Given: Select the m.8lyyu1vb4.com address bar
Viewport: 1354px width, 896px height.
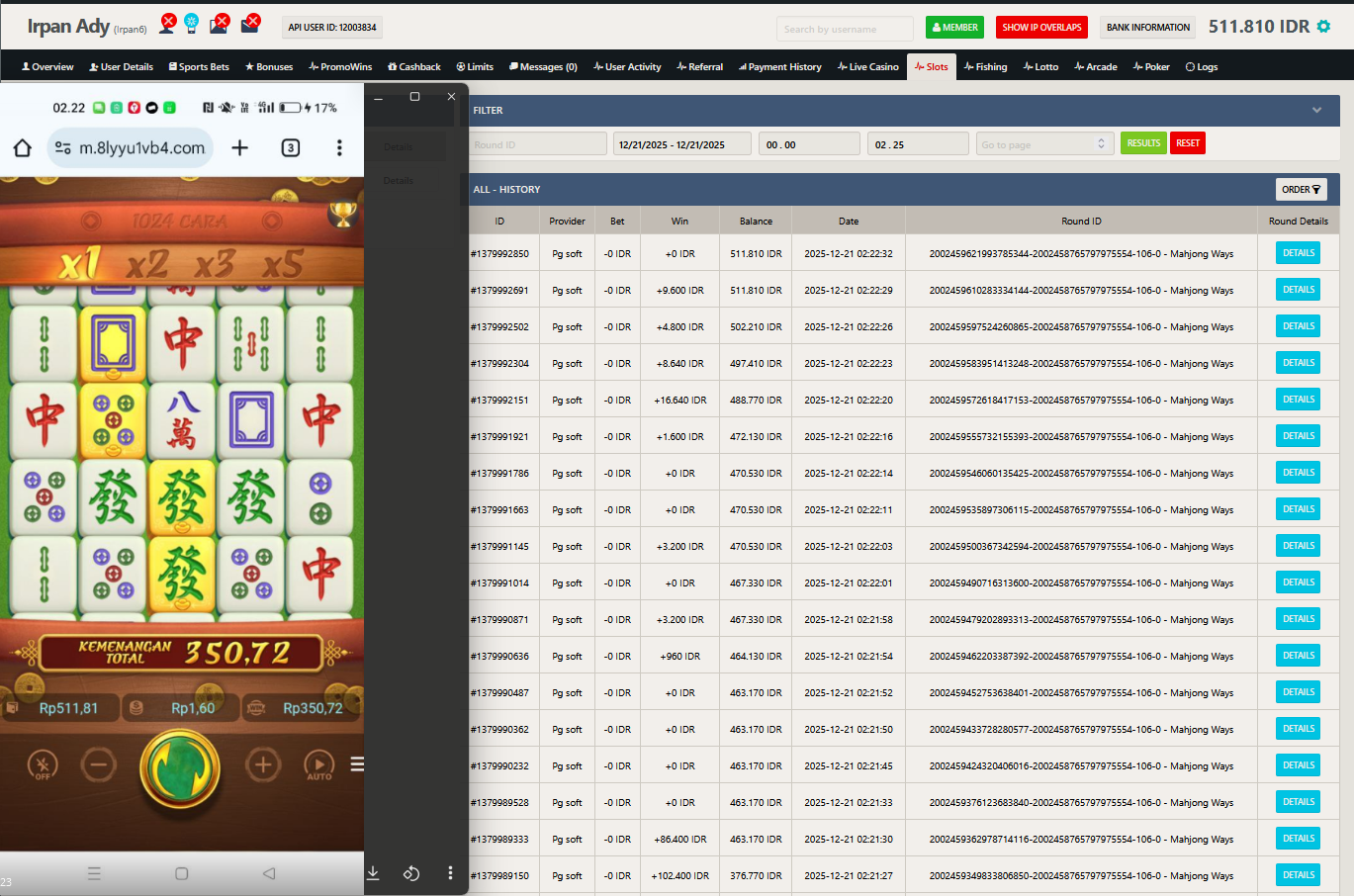Looking at the screenshot, I should click(x=131, y=147).
